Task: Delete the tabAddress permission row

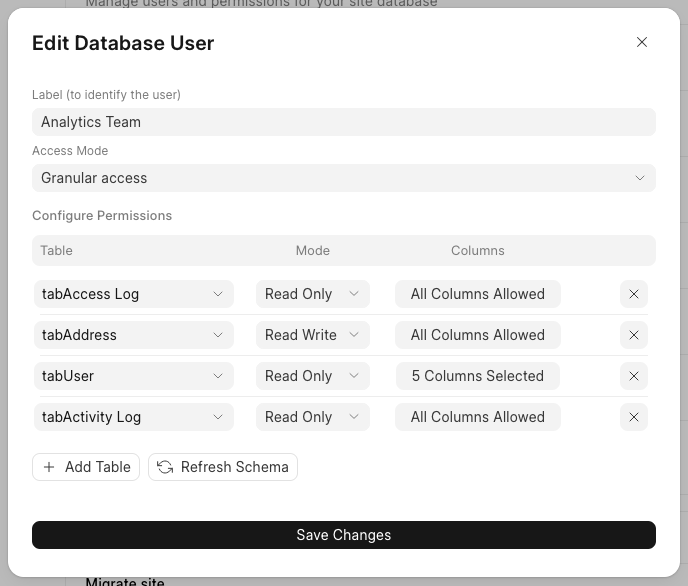Action: 633,335
